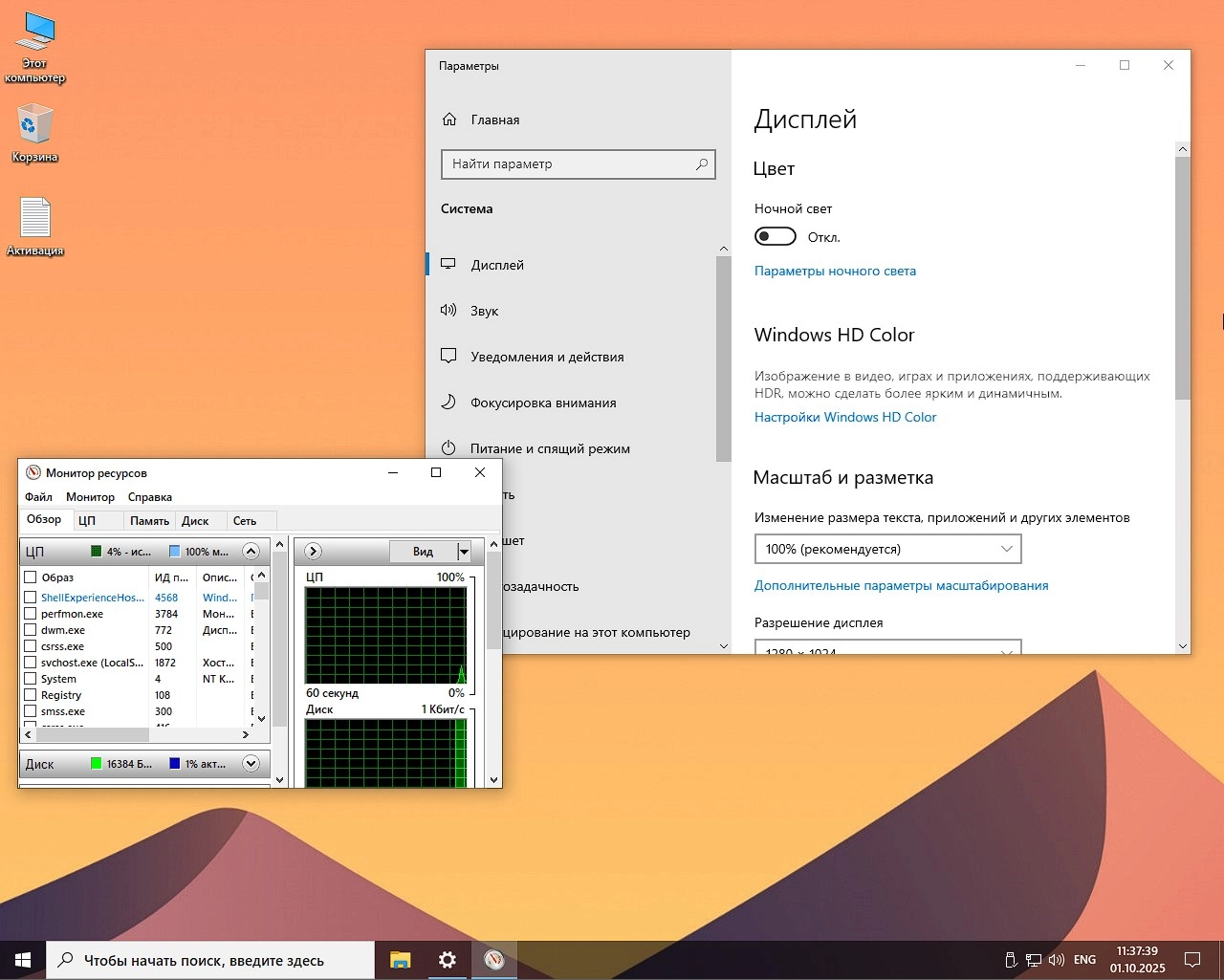The width and height of the screenshot is (1224, 980).
Task: Open Питание и спящий режим settings
Action: 550,448
